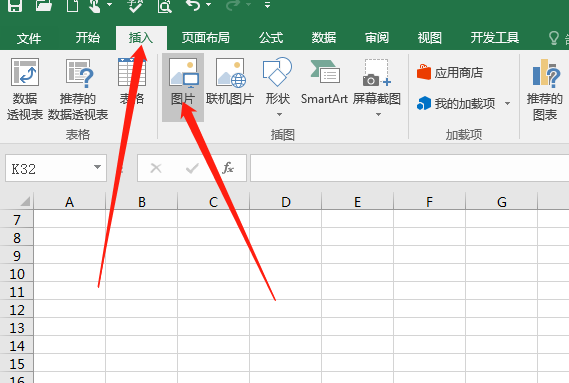Select column C header
569x383 pixels.
click(x=213, y=202)
